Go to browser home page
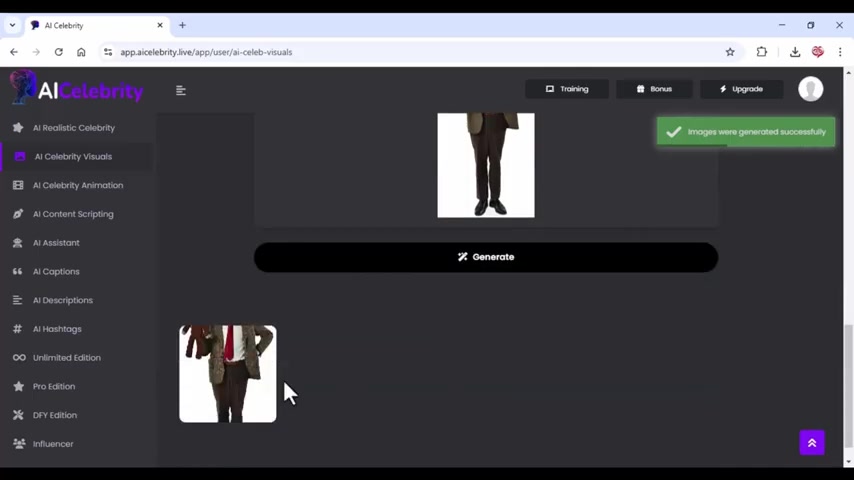This screenshot has width=854, height=480. (x=81, y=52)
